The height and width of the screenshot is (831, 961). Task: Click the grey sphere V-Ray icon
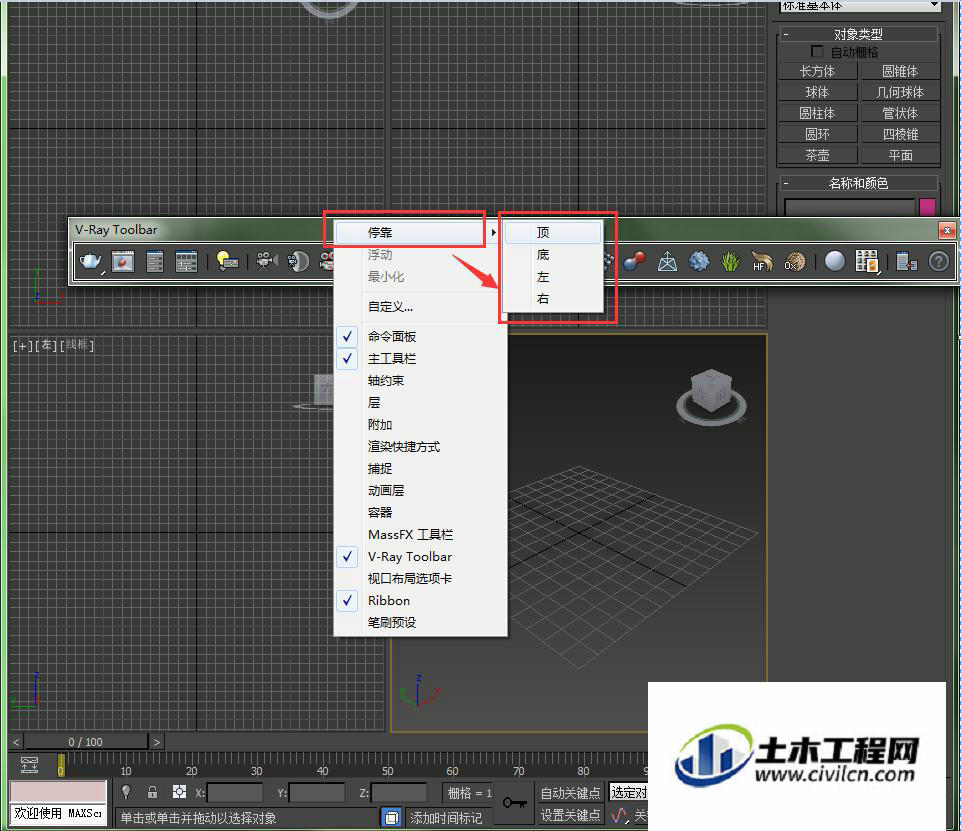point(834,262)
